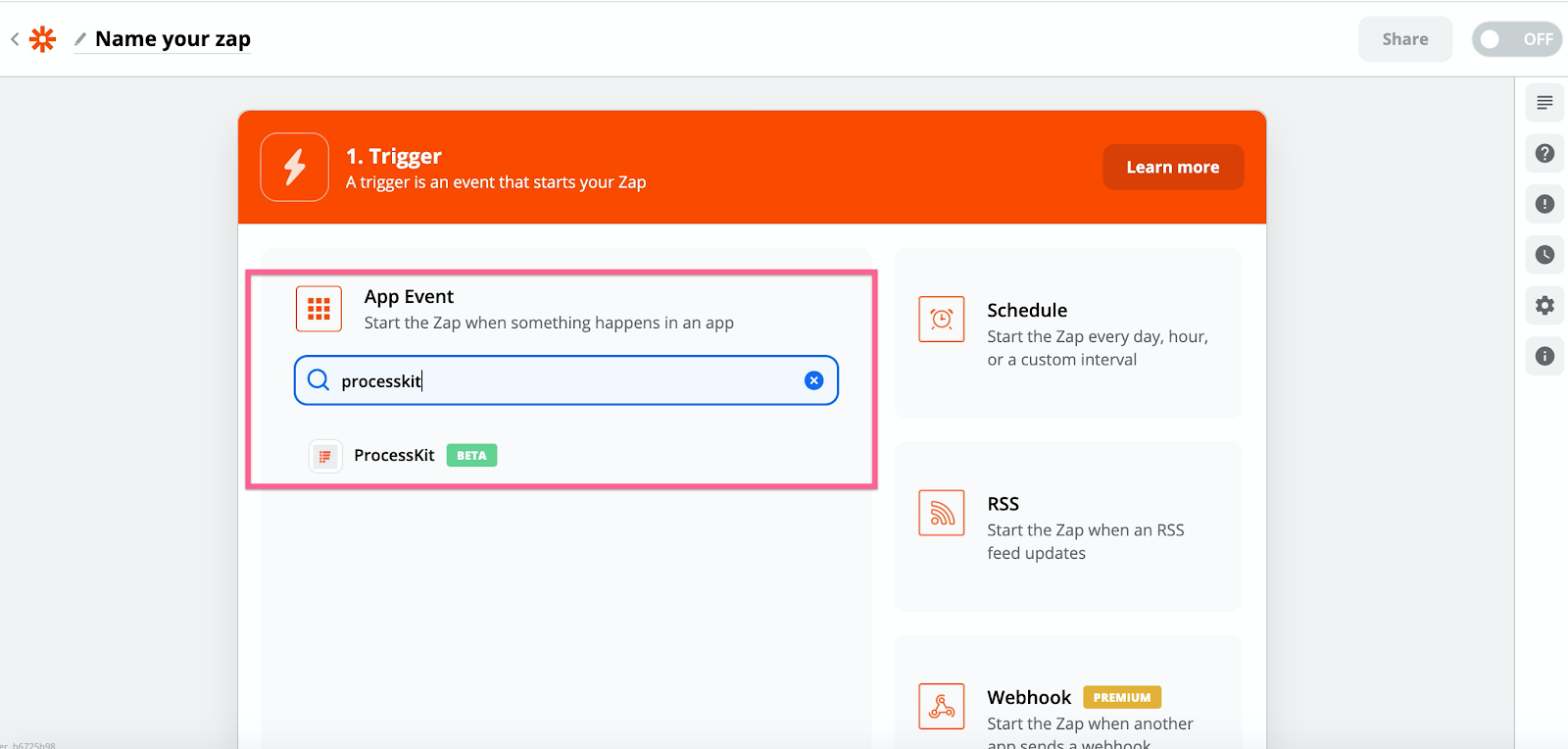This screenshot has width=1568, height=749.
Task: Choose the App Event trigger heading
Action: click(409, 296)
